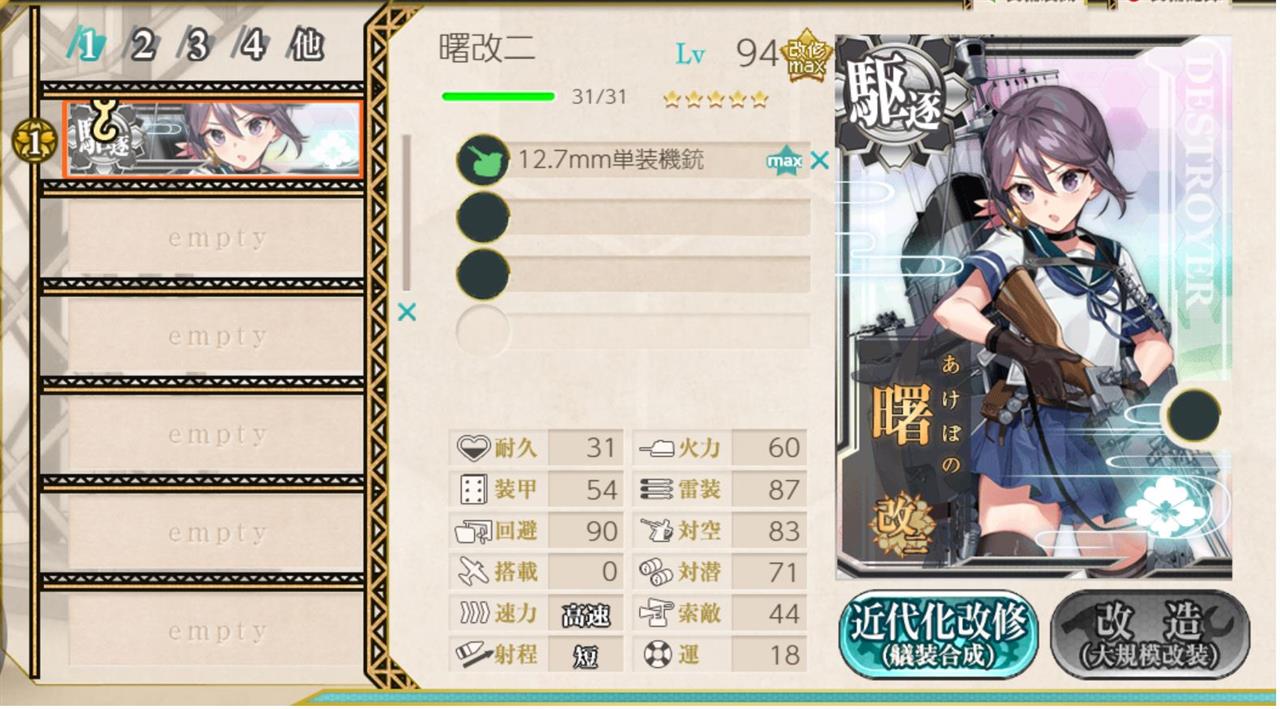
Task: Open the 他 (other) tab
Action: pyautogui.click(x=307, y=44)
